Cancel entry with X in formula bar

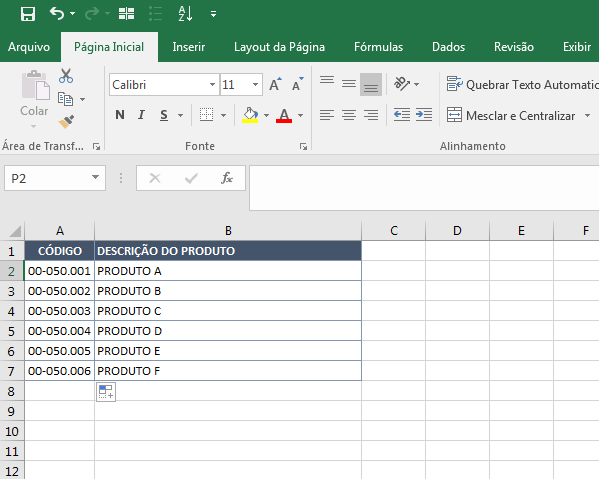pos(155,178)
